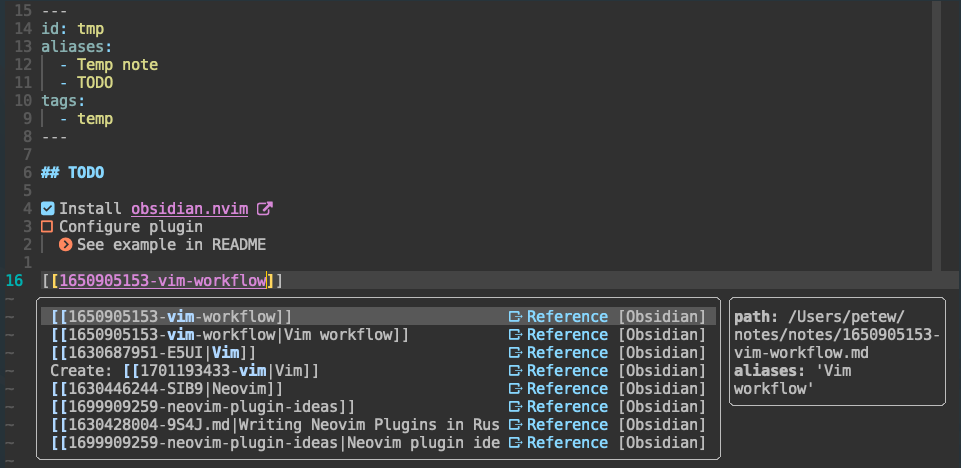Screen dimensions: 961x468
Task: Follow the 1650905153-vim-workflow wiki link
Action: click(162, 281)
